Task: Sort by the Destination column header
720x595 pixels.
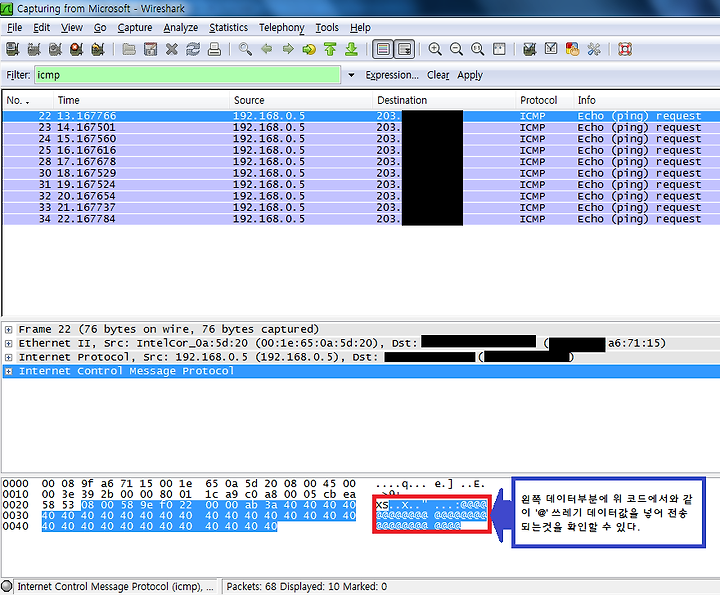Action: 444,100
